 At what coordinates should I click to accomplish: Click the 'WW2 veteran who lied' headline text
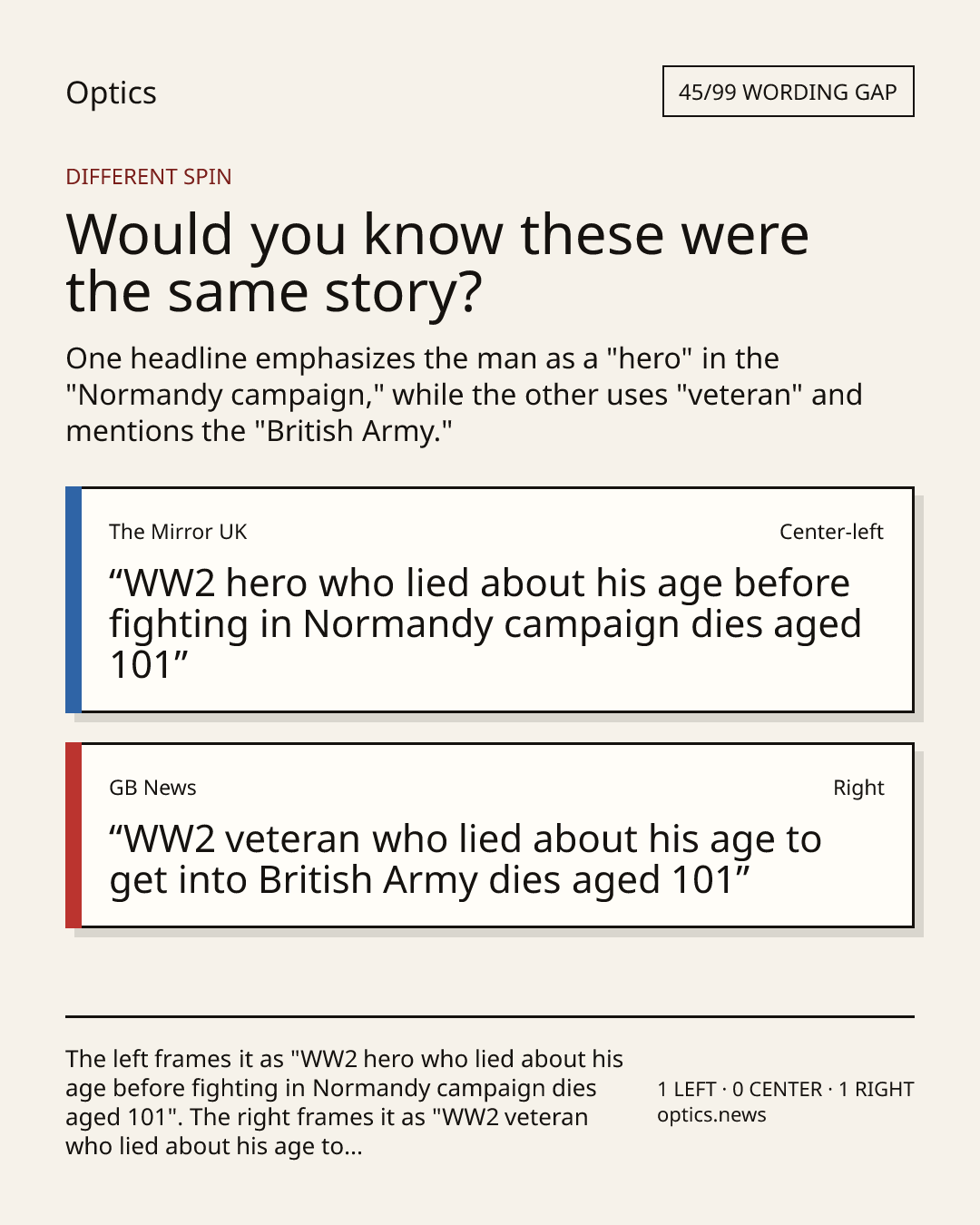tap(465, 859)
